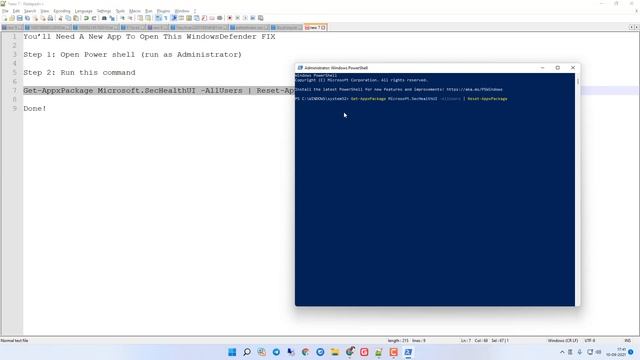
Task: Toggle synchronize horizontal scrolling icon
Action: [148, 18]
